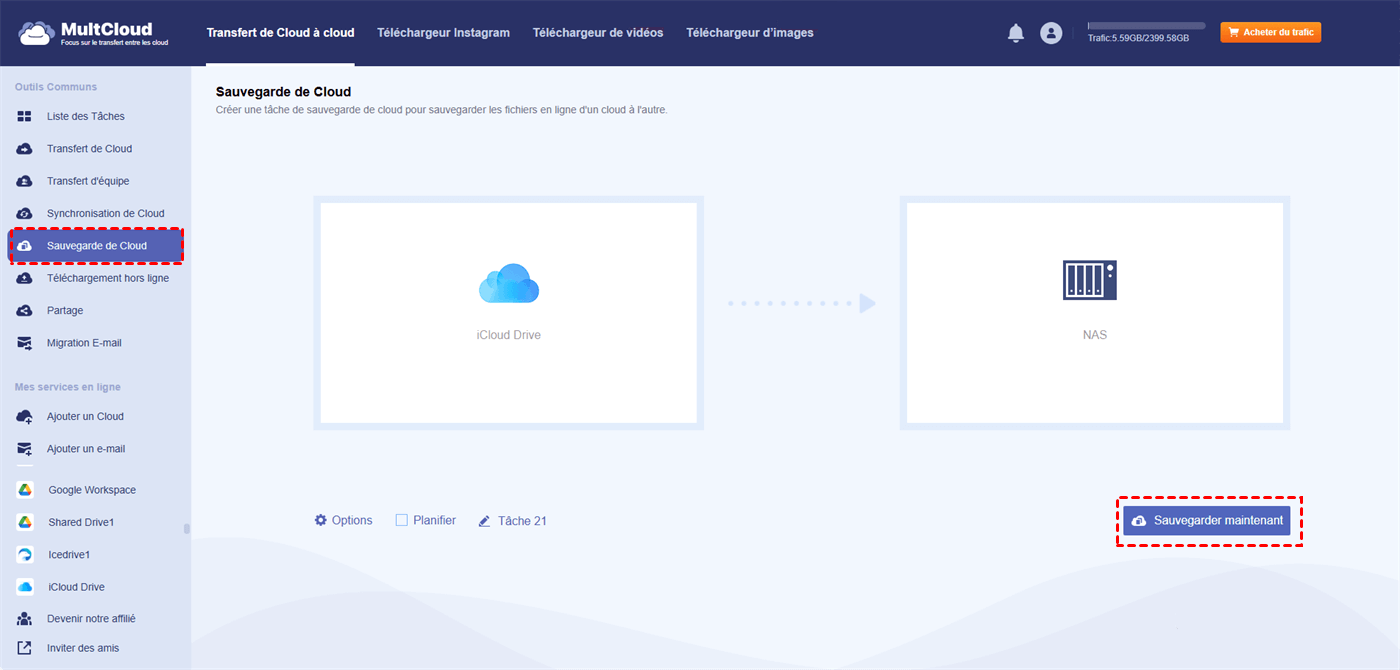Click Ajouter un e-mail link
Screen dimensions: 1400x670
(x=86, y=449)
